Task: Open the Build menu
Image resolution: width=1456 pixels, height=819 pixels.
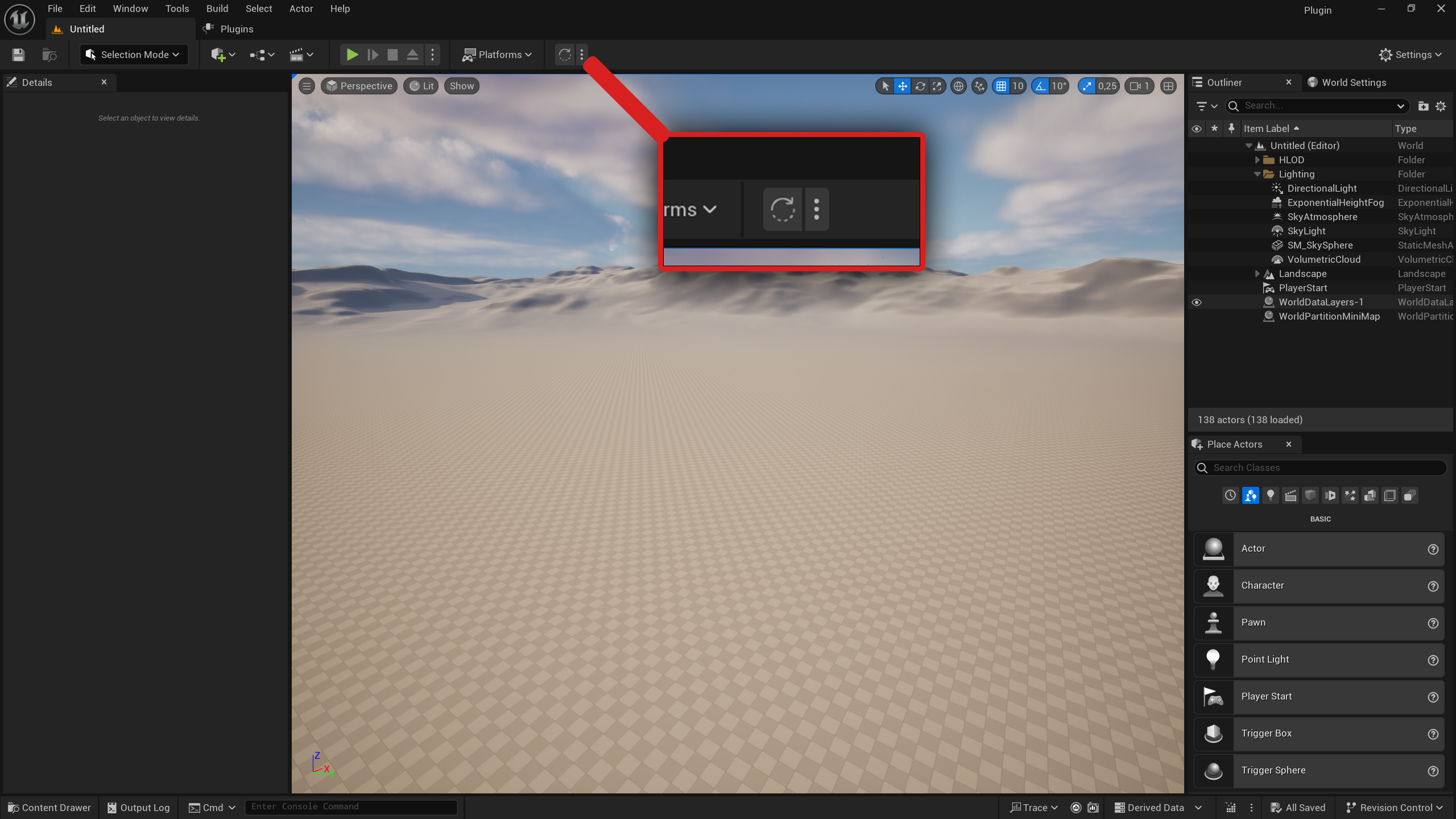Action: pos(217,9)
